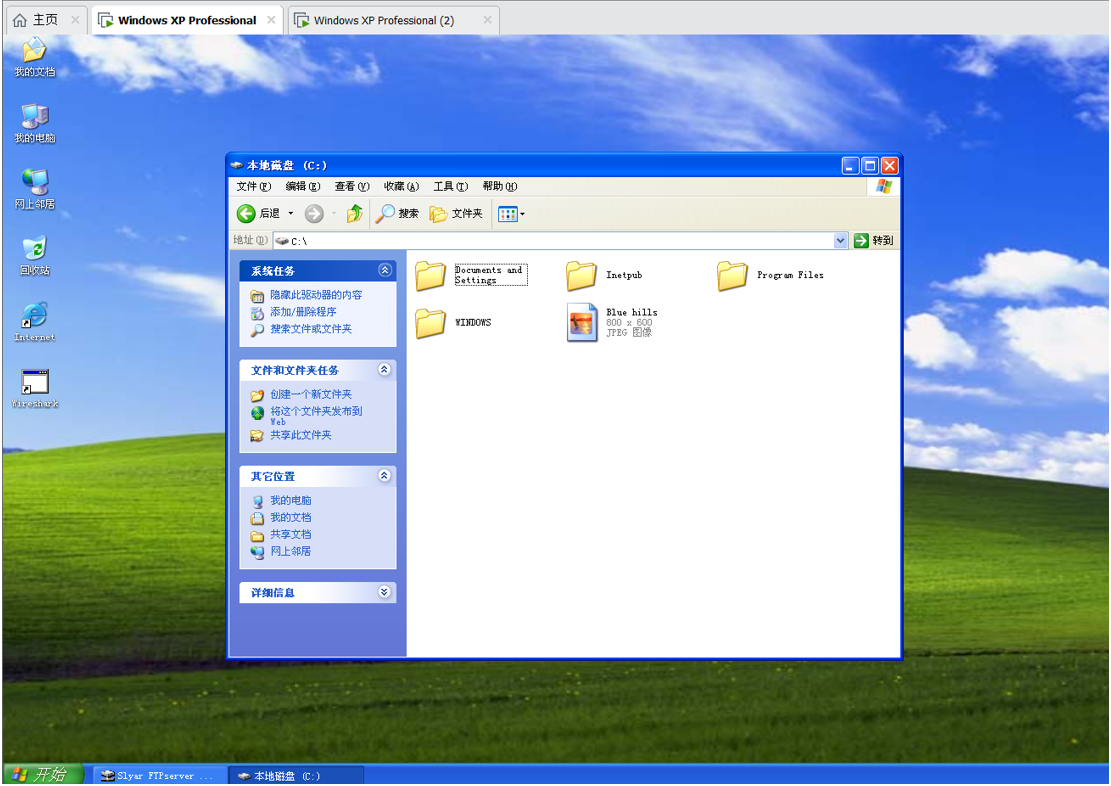Expand the address bar dropdown list

click(840, 240)
